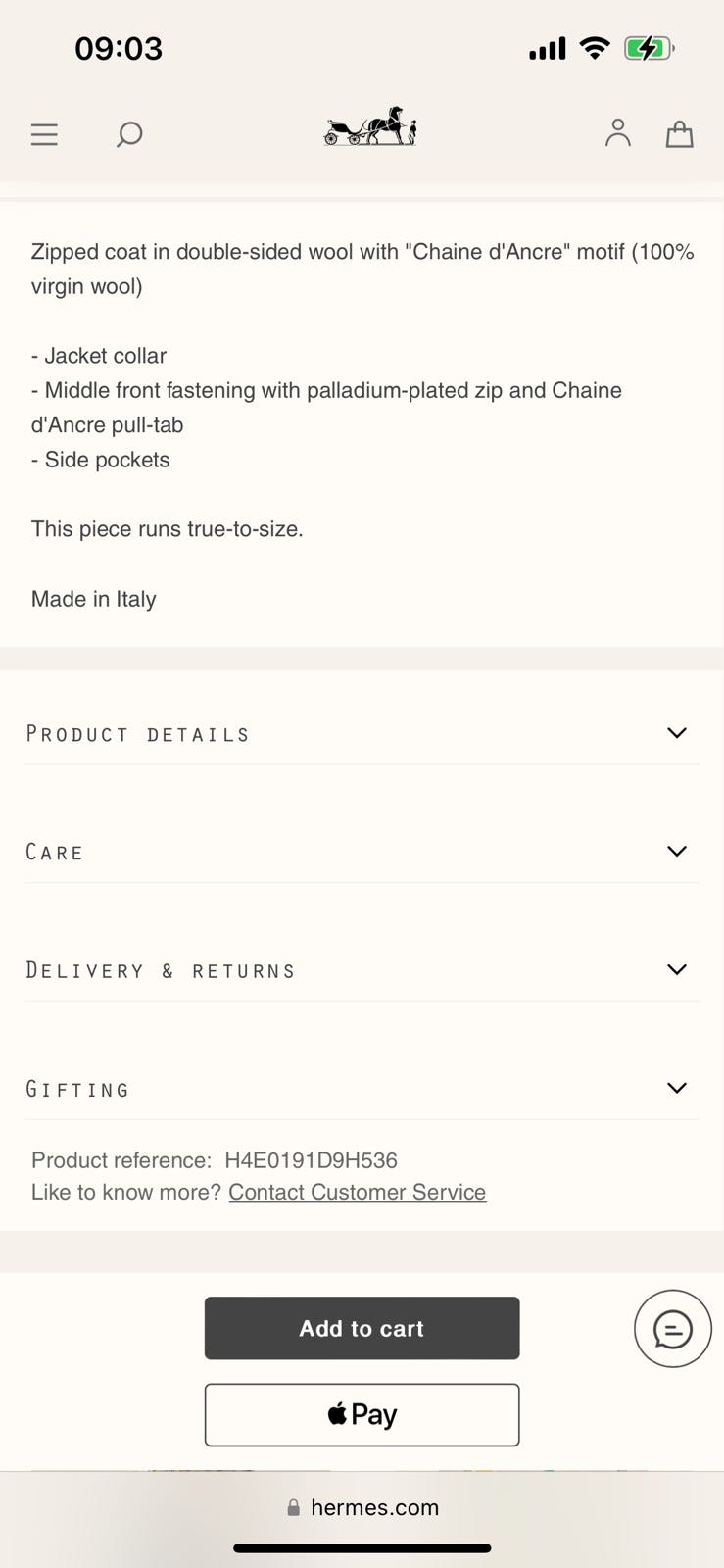Expand the Care section chevron
This screenshot has width=724, height=1568.
click(676, 851)
